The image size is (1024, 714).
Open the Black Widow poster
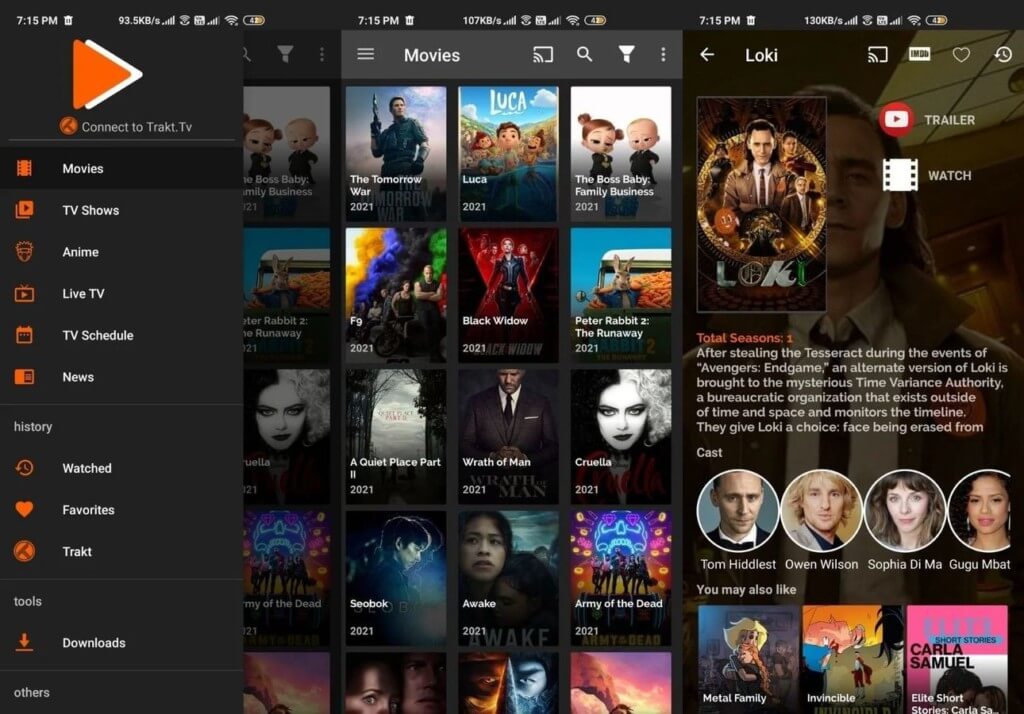point(508,295)
